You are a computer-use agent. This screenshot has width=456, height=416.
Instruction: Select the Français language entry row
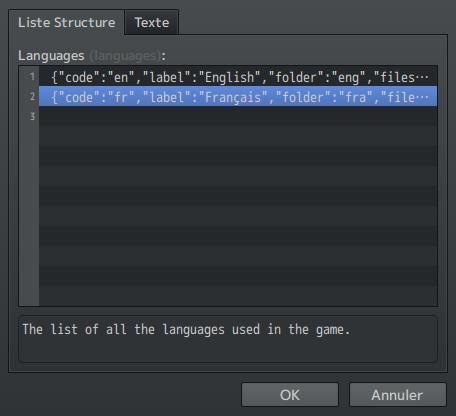(238, 97)
